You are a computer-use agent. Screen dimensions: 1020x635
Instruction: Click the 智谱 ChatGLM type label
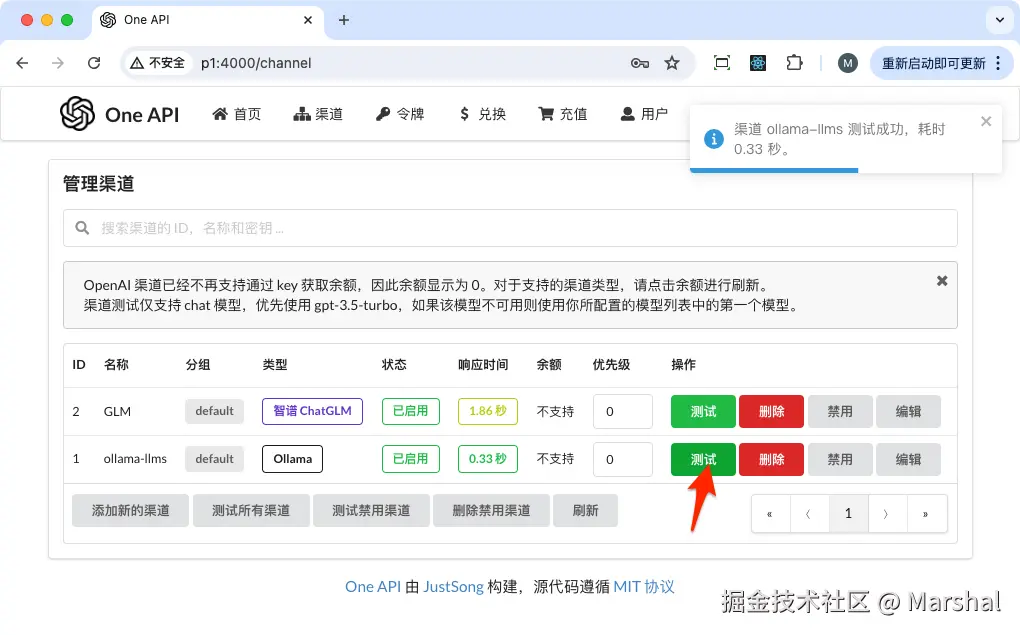[x=312, y=411]
